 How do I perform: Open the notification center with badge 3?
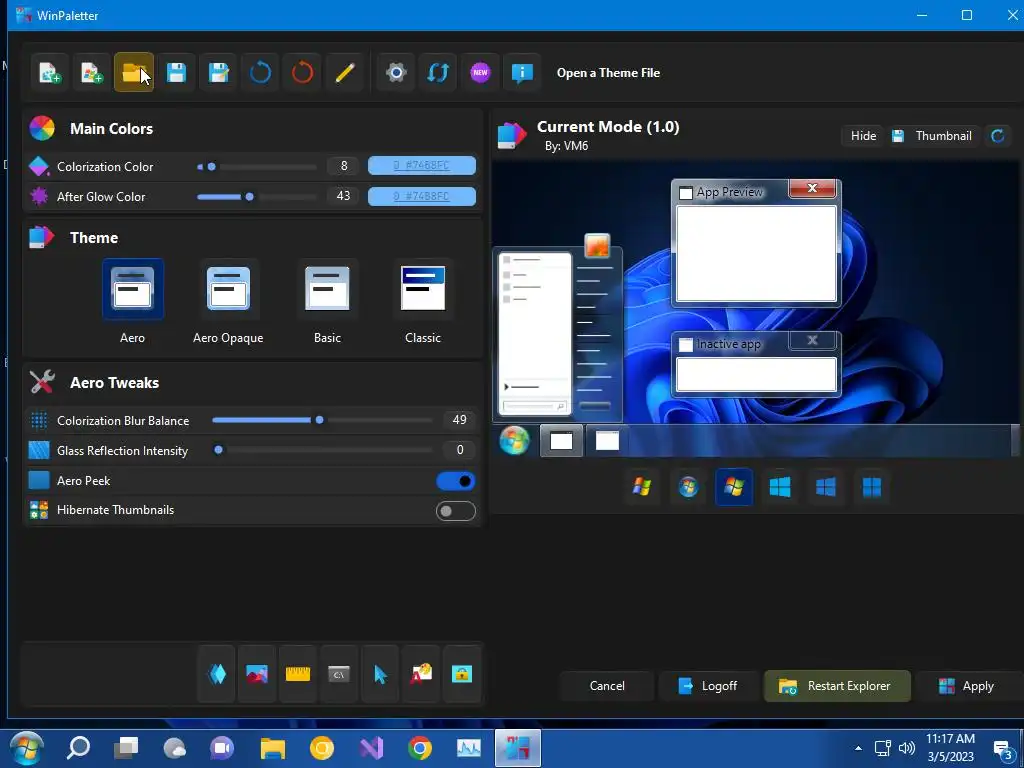1002,748
